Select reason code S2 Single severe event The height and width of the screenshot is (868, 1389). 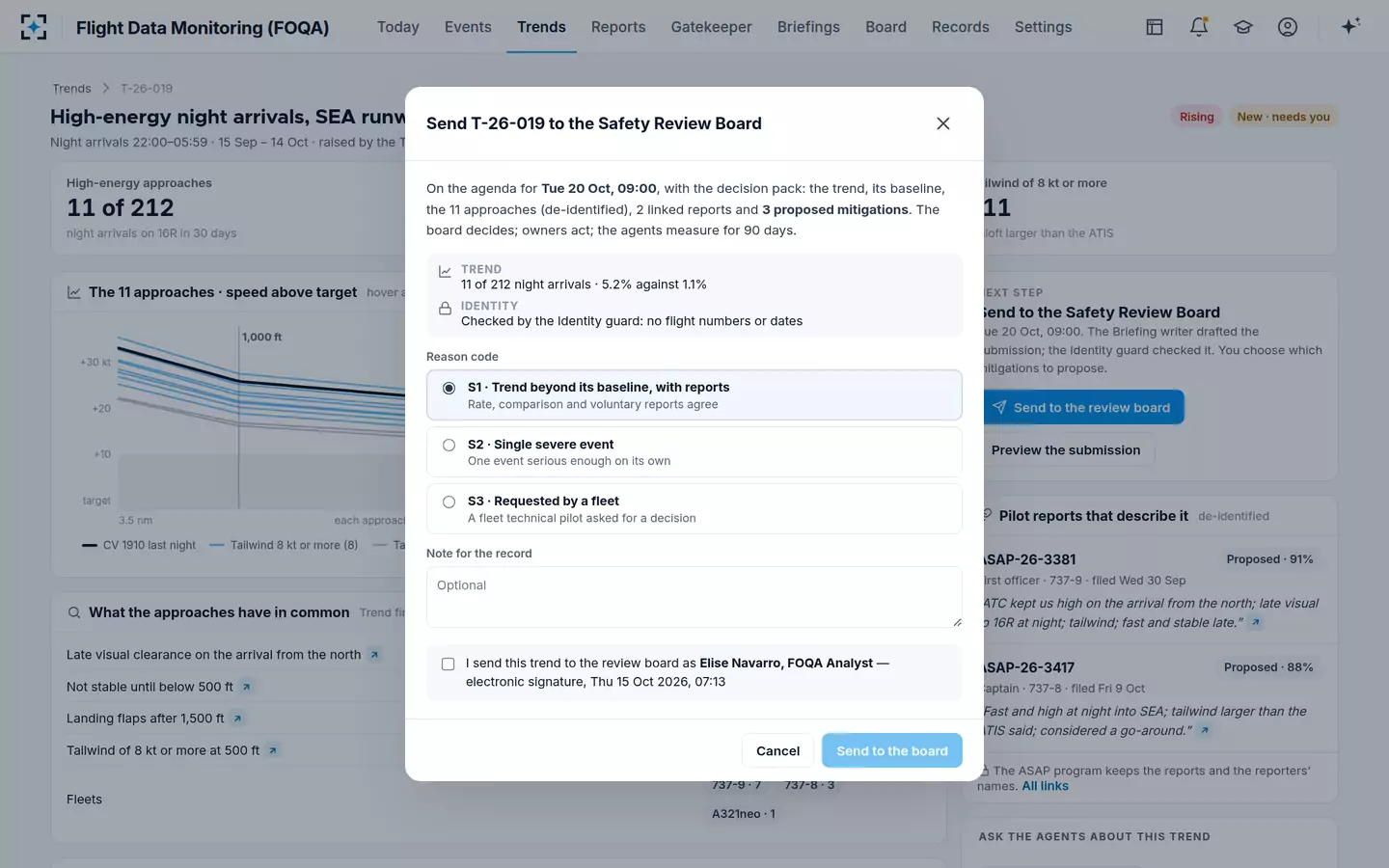694,452
